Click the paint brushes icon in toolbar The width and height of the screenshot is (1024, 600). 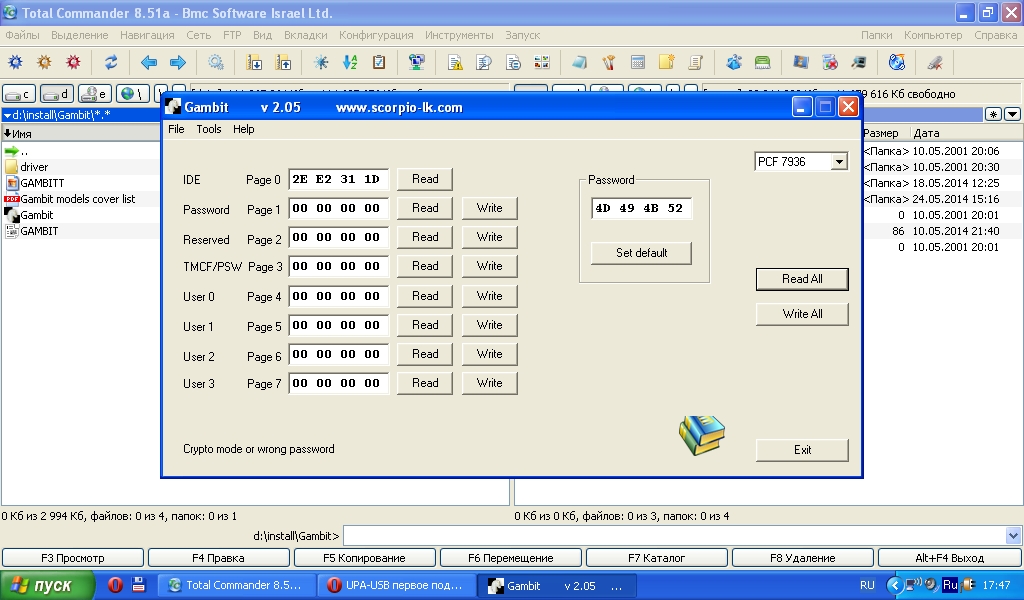609,63
